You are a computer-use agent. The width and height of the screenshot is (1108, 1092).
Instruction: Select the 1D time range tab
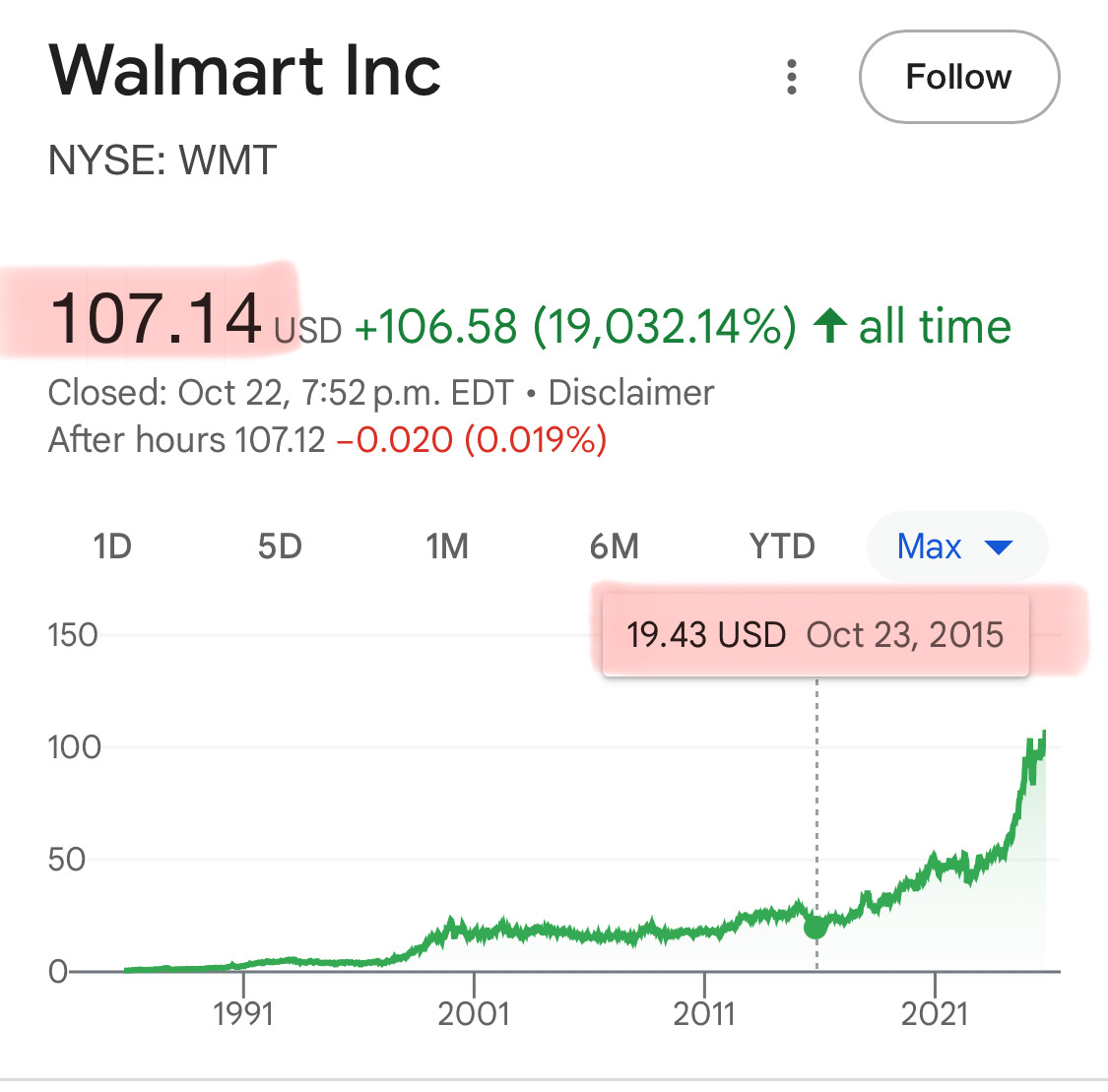[112, 546]
